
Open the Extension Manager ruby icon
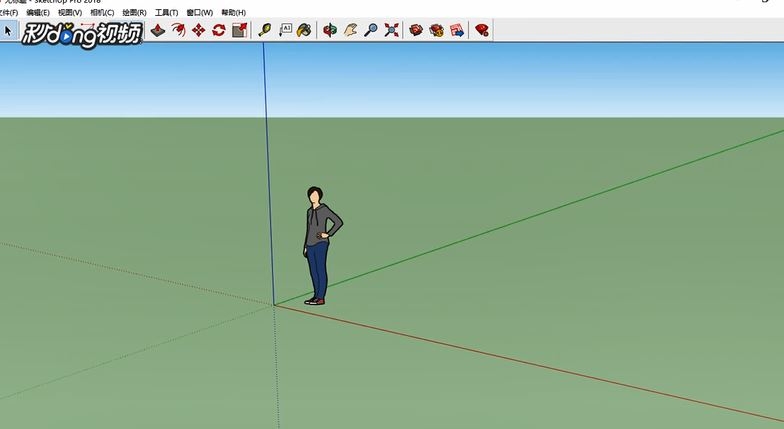tap(482, 30)
